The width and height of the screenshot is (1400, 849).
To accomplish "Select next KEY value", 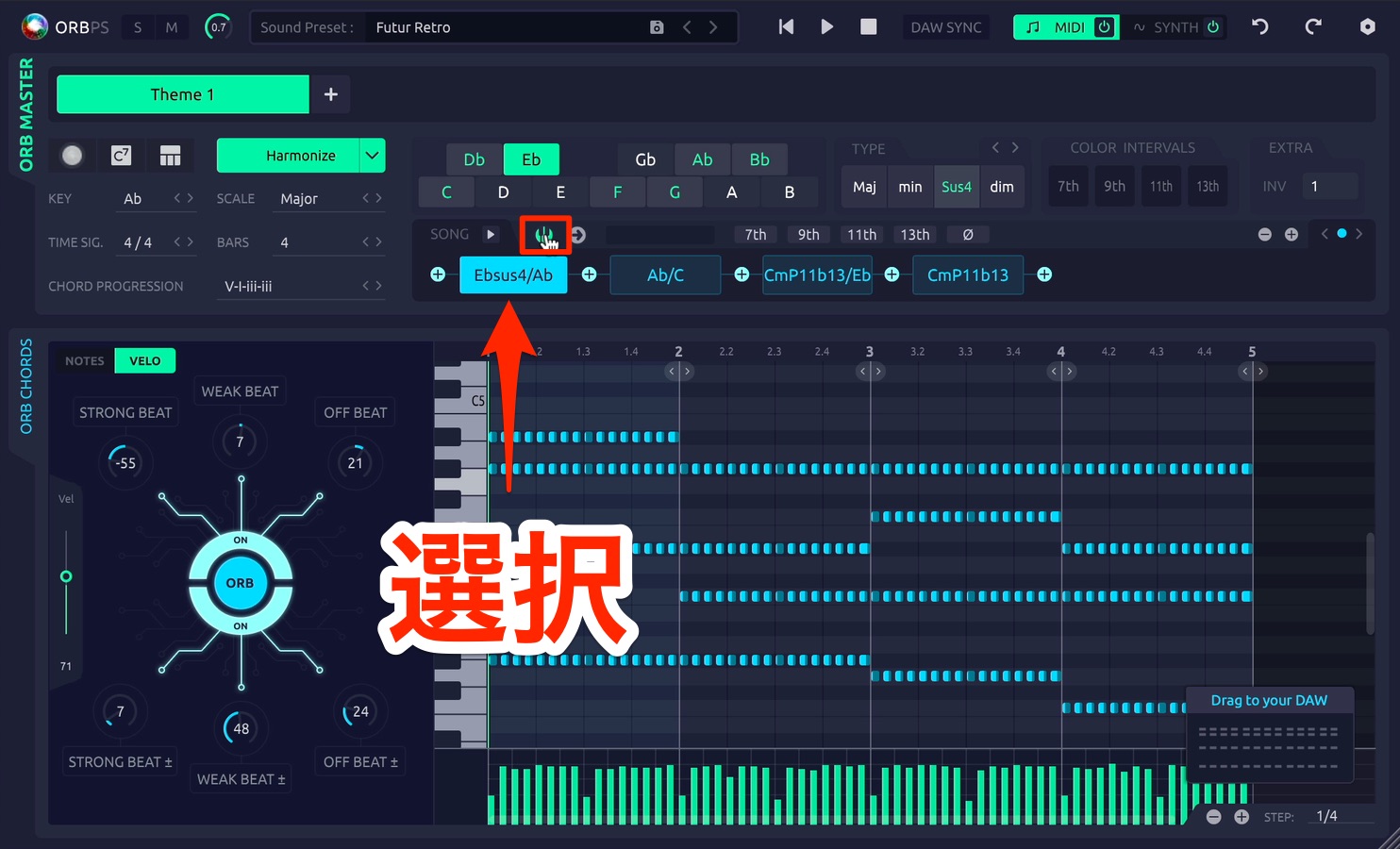I will pyautogui.click(x=191, y=198).
